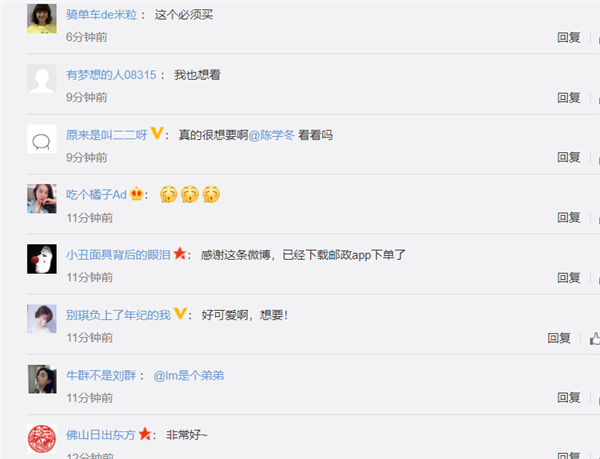Click the red star badge beside 佛山日出东方
The width and height of the screenshot is (600, 459).
click(x=145, y=434)
